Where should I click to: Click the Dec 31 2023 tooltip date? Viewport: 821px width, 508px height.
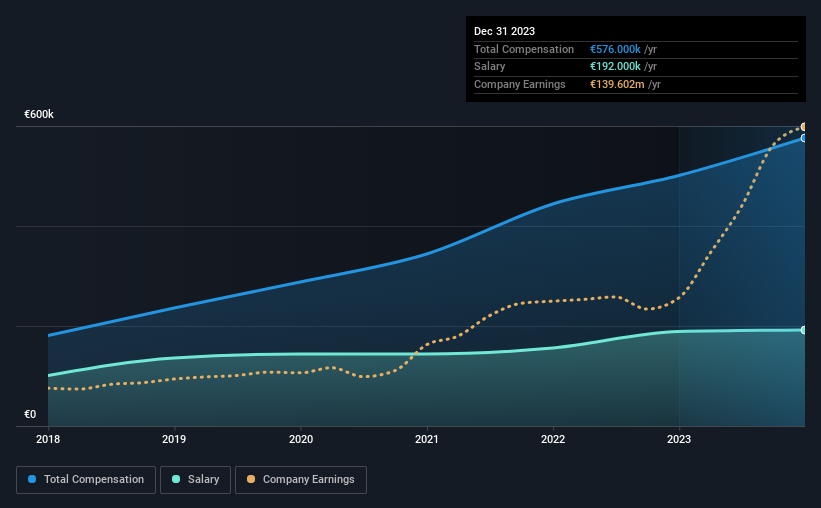pyautogui.click(x=504, y=31)
